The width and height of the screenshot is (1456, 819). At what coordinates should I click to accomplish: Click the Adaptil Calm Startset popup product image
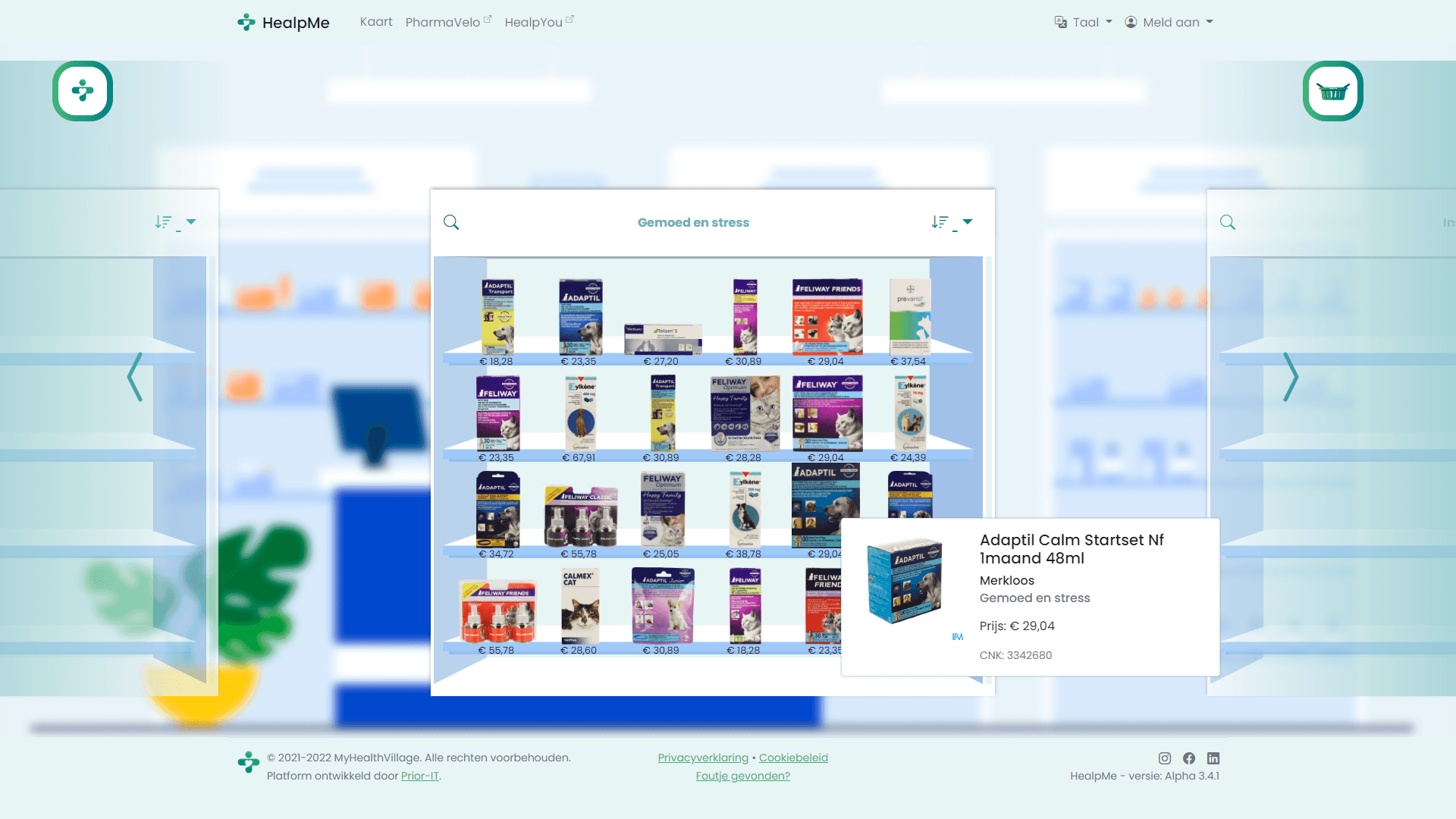coord(905,581)
